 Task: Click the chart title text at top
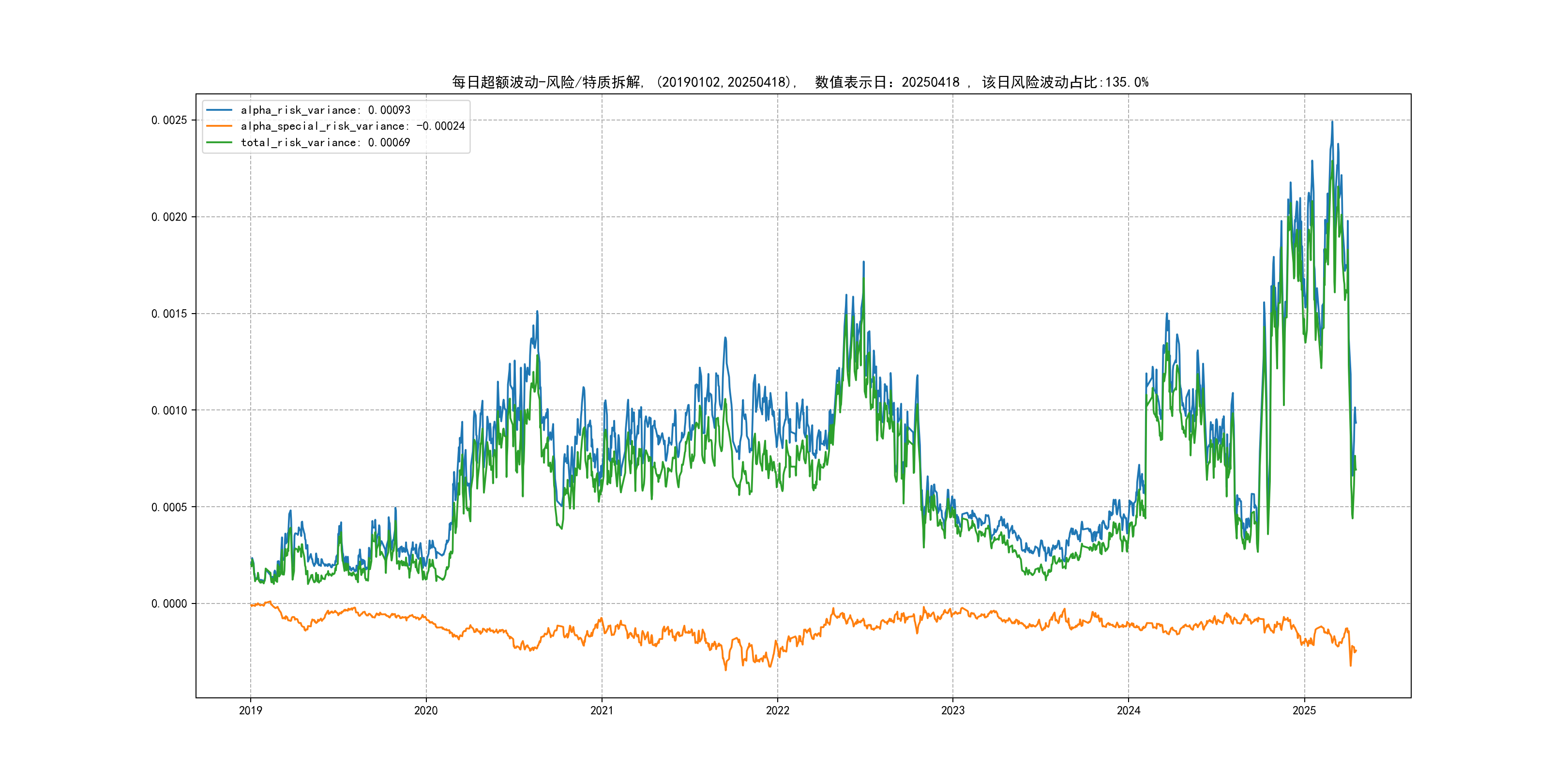[x=800, y=82]
